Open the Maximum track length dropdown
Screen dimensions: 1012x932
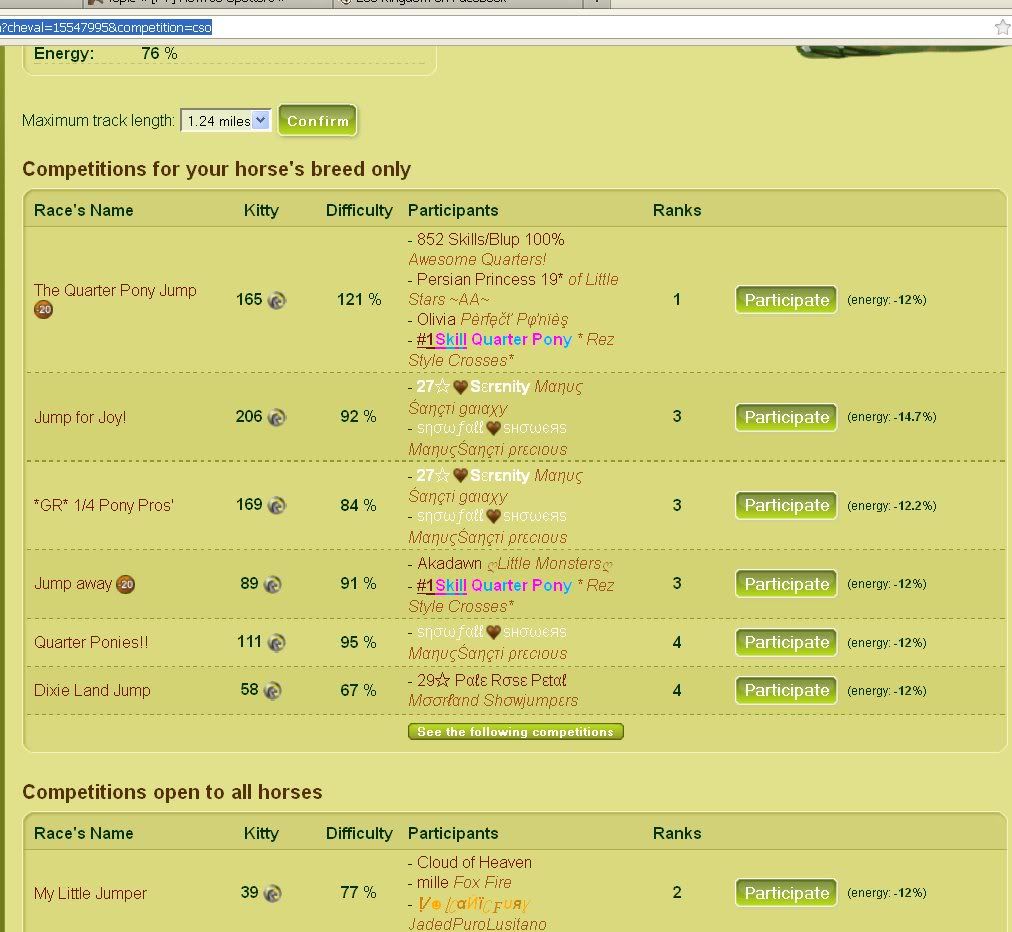tap(226, 121)
